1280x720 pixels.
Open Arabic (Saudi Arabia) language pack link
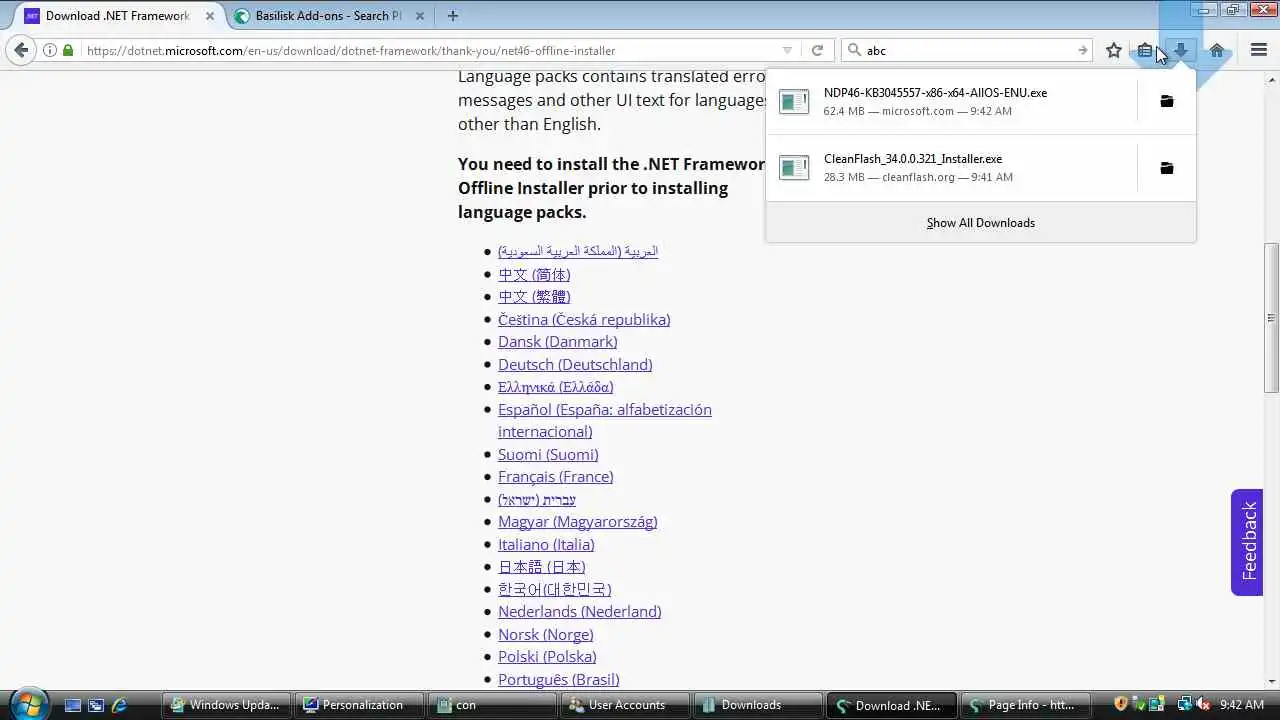[578, 251]
